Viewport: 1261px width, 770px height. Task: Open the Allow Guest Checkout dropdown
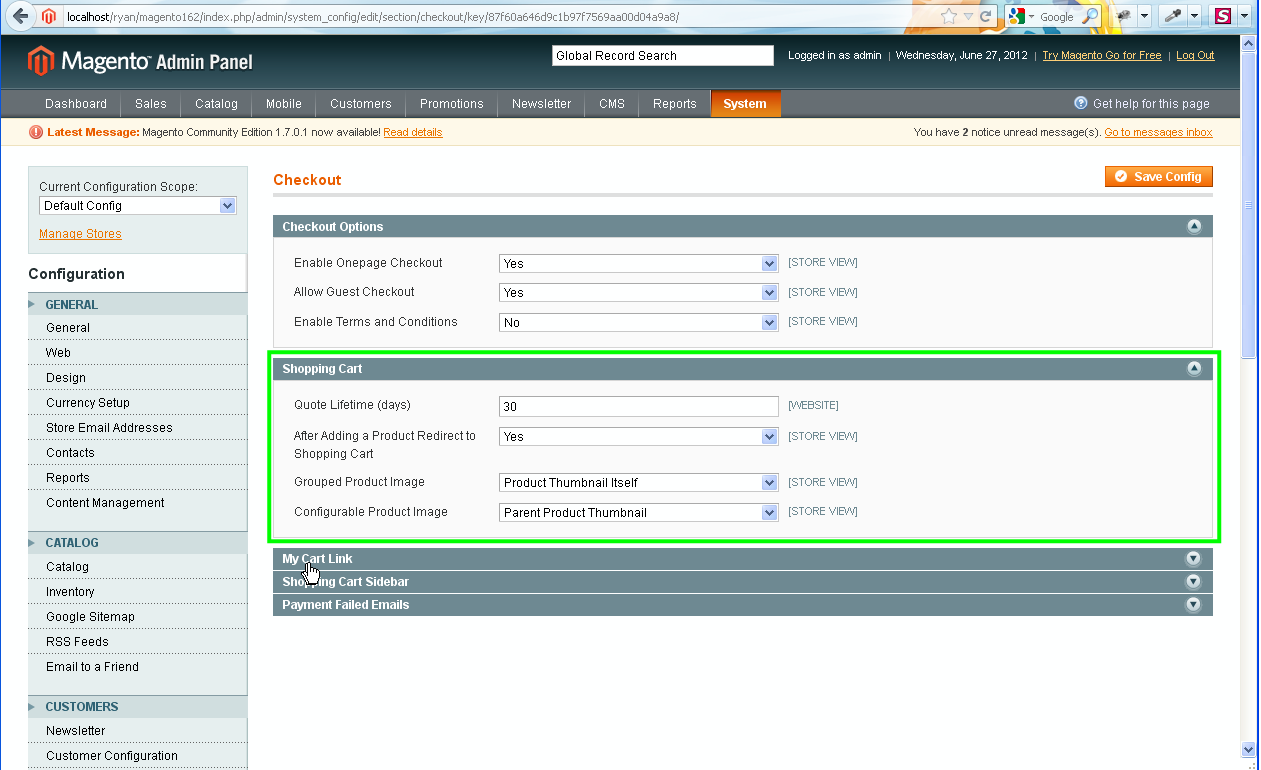tap(638, 293)
